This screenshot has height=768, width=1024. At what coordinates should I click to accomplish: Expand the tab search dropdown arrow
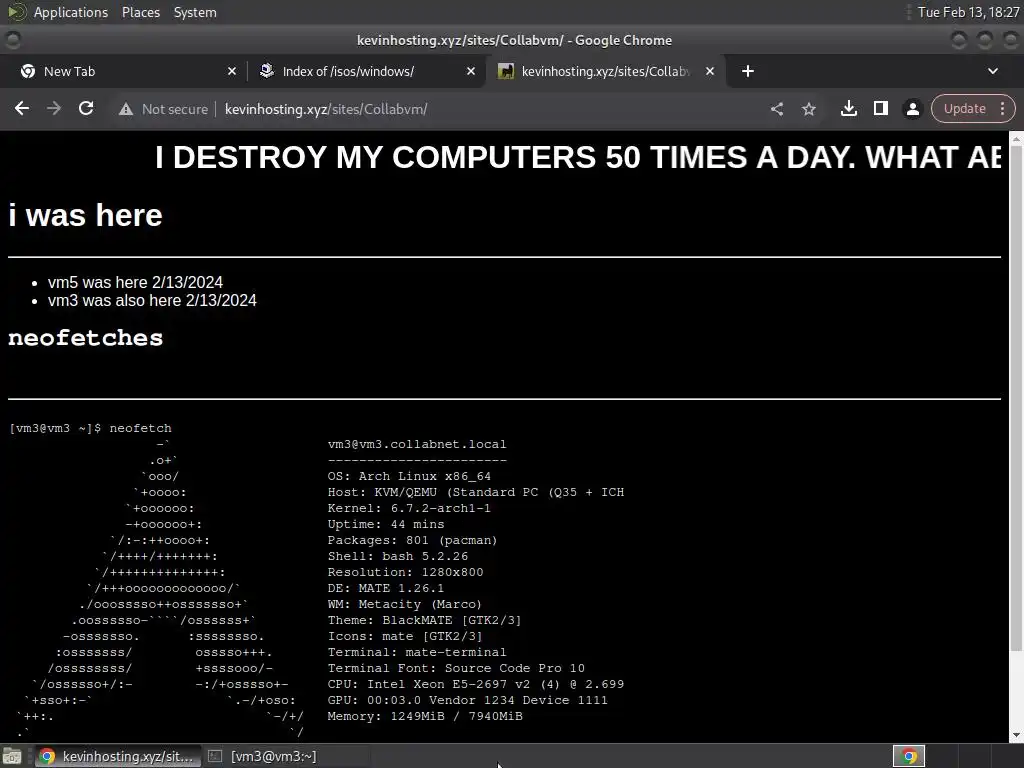(x=993, y=71)
